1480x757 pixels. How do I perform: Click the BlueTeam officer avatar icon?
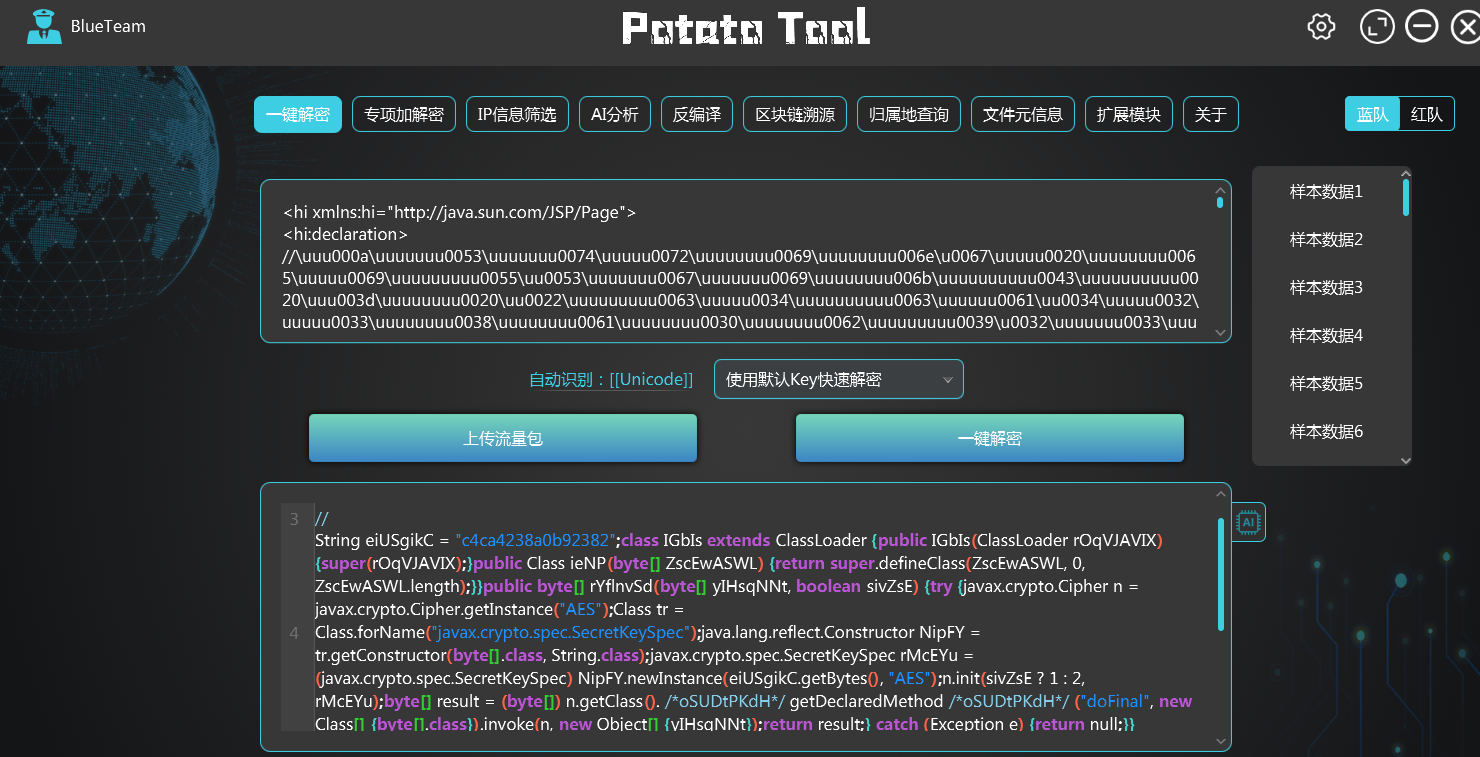tap(44, 27)
